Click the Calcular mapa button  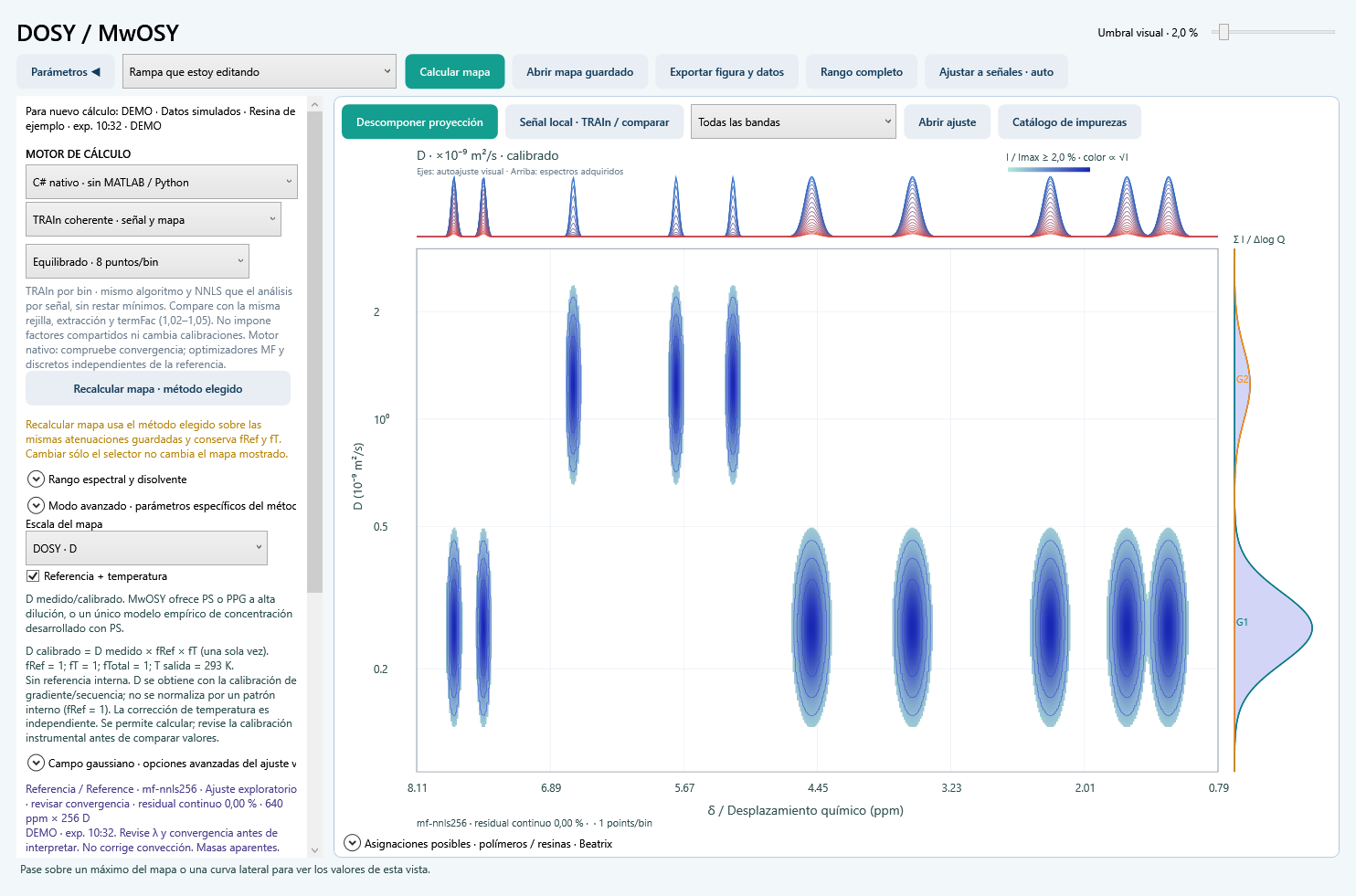[454, 72]
